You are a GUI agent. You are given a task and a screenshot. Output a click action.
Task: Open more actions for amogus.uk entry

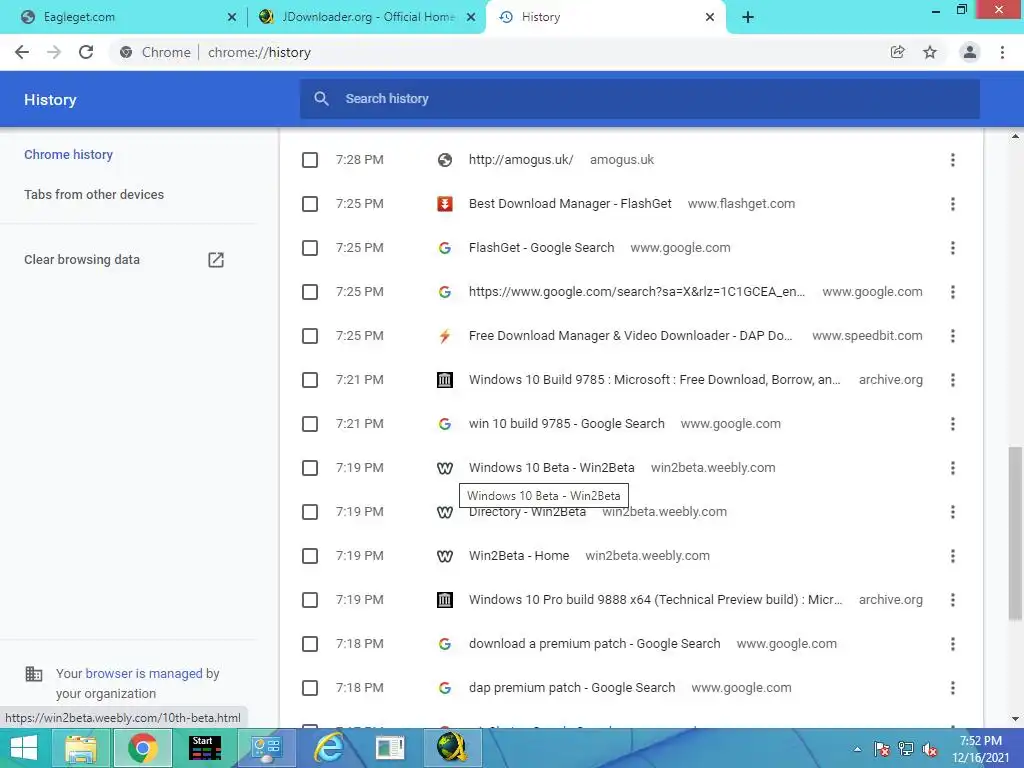[x=953, y=160]
